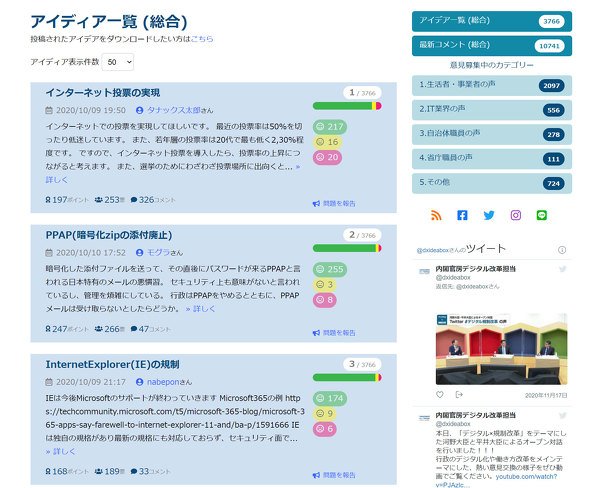The image size is (590, 488).
Task: Open アイデア一覧 (総合) sidebar tab
Action: click(492, 21)
